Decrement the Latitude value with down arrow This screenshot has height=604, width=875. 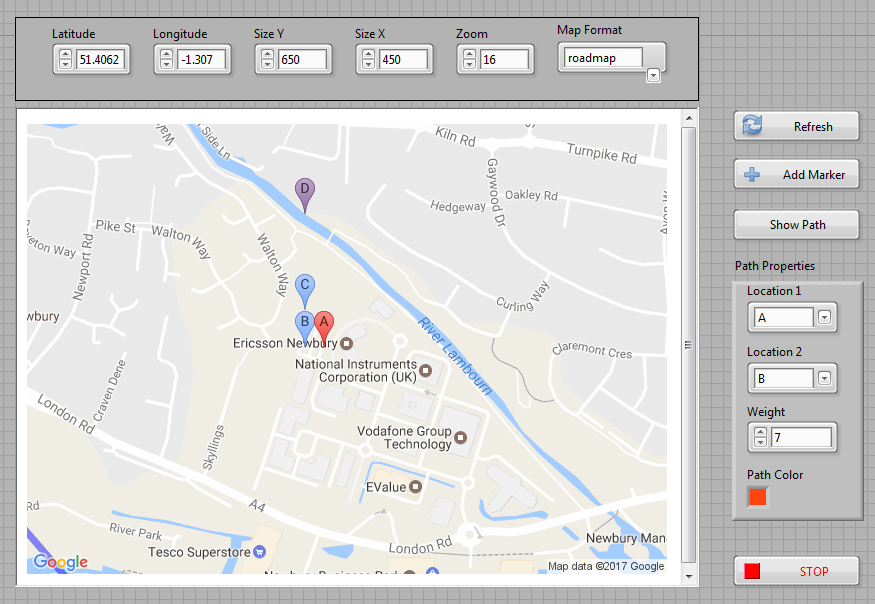coord(65,64)
